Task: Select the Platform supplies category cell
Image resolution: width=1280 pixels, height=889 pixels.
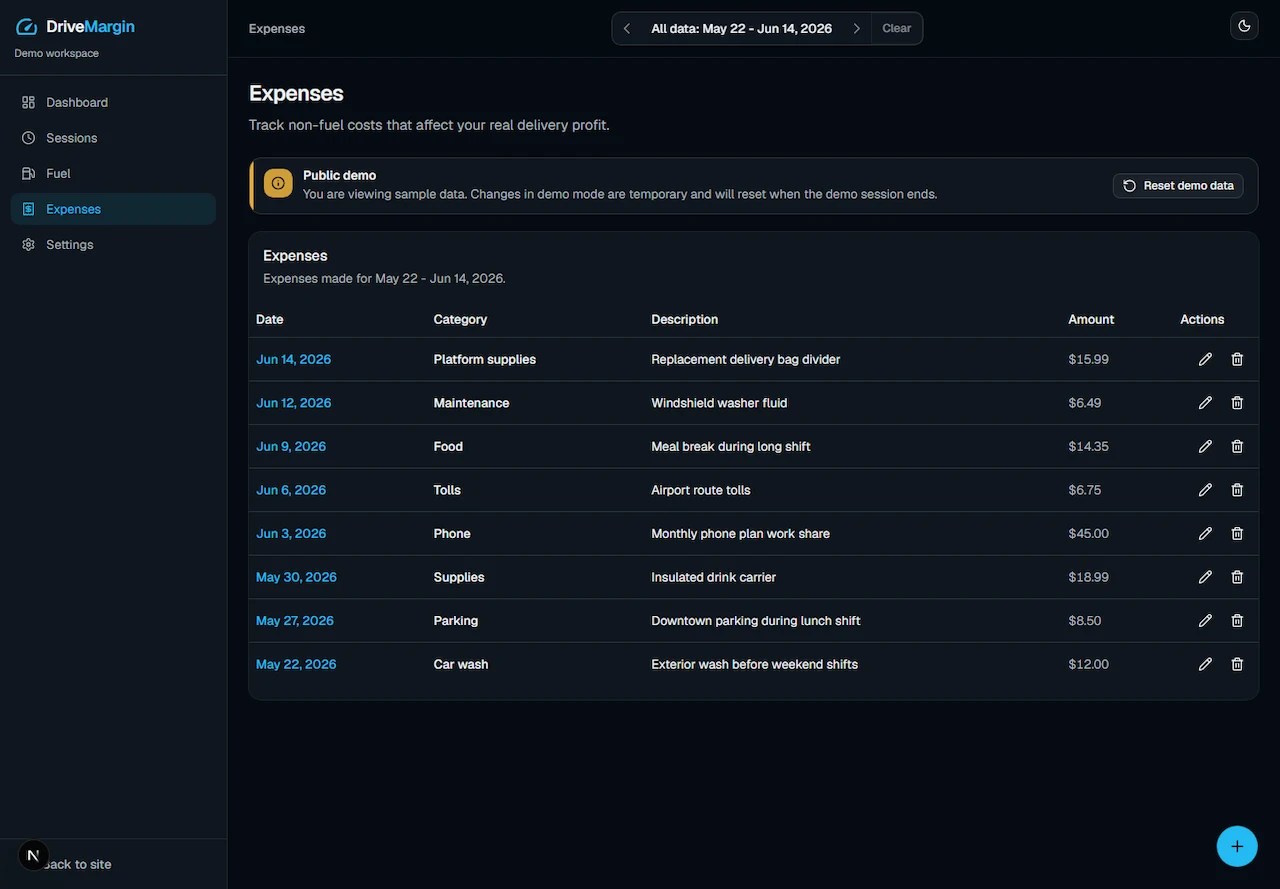Action: (x=485, y=359)
